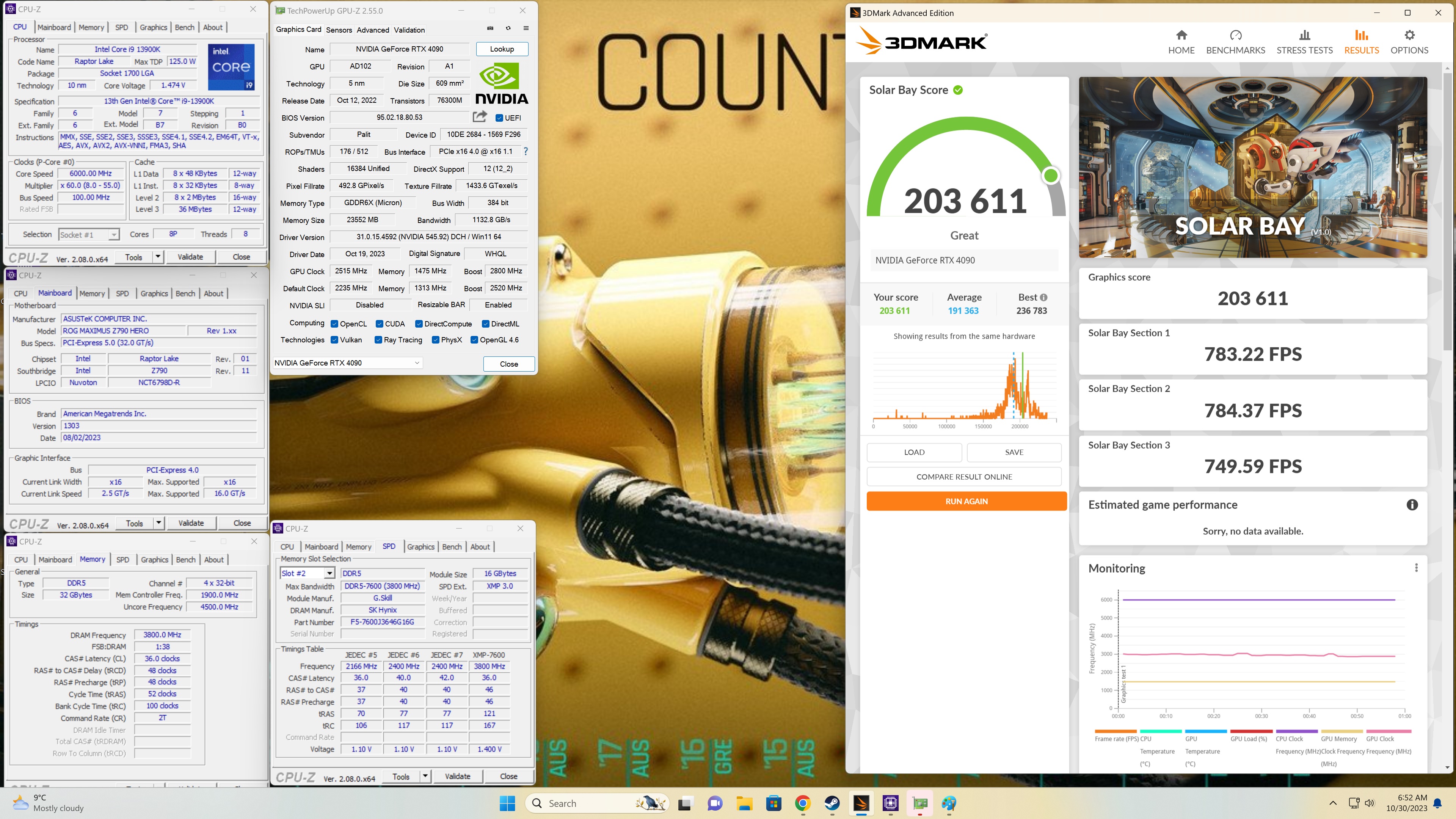This screenshot has height=819, width=1456.
Task: Open Microsoft Store from the taskbar
Action: [773, 803]
